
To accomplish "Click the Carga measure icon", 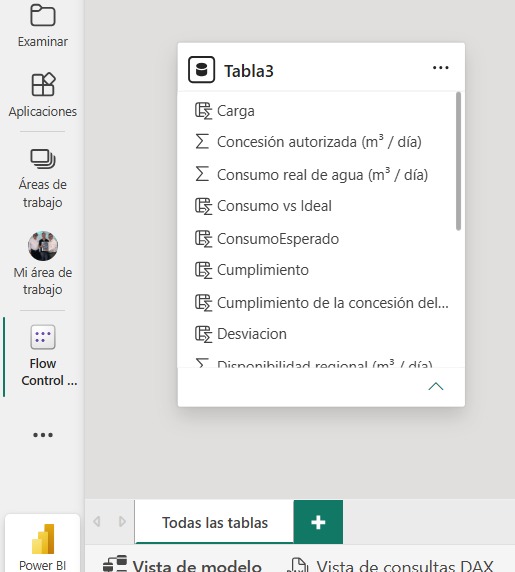I will (203, 111).
